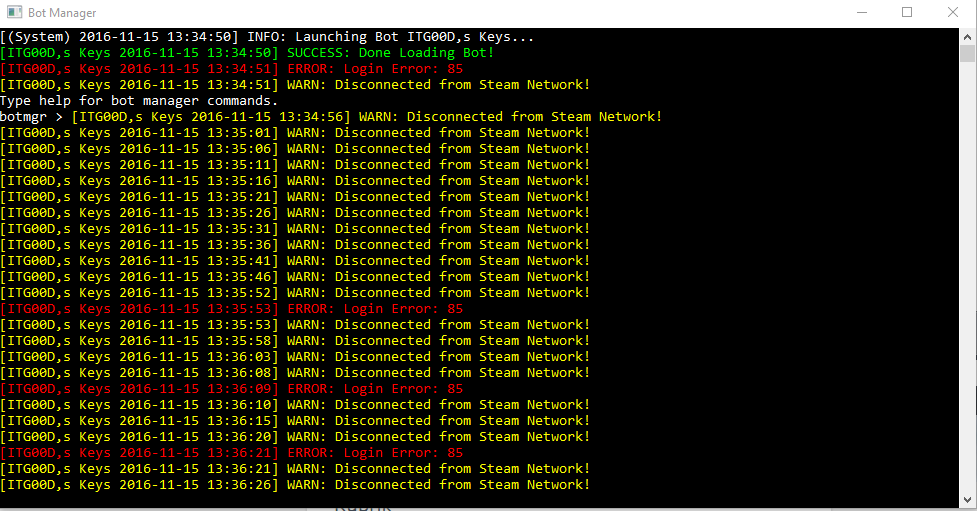Click the WARN line at 13:35:41

pos(295,260)
